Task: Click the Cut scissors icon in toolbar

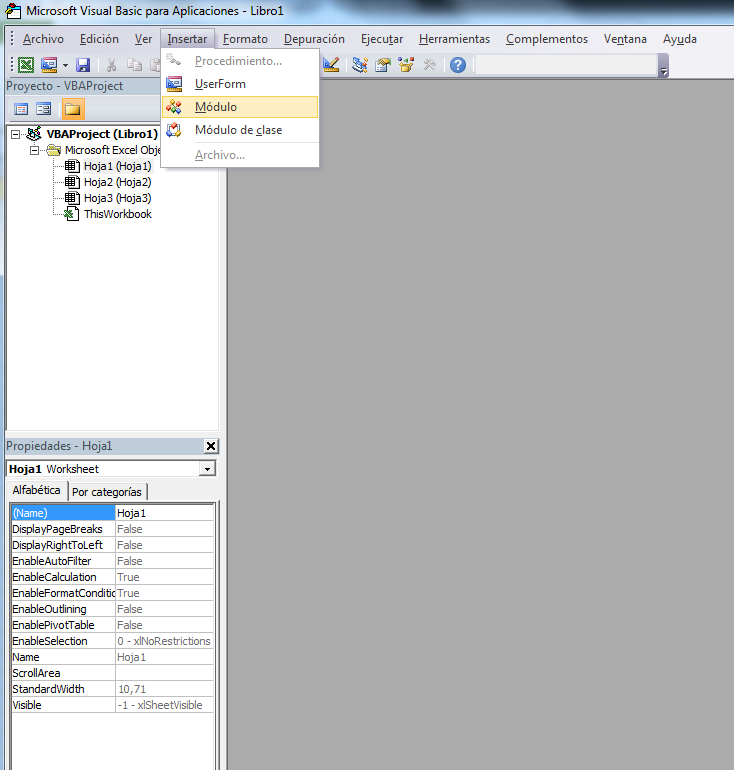Action: pyautogui.click(x=111, y=65)
